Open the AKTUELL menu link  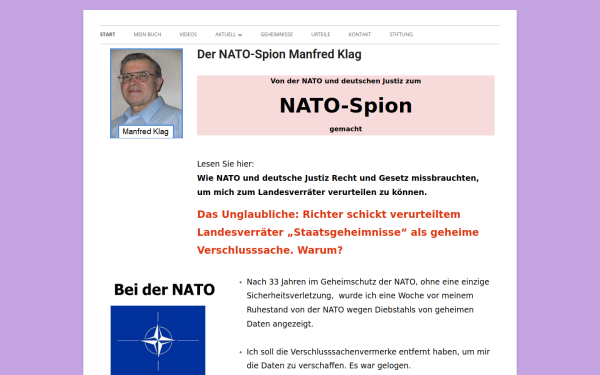225,34
